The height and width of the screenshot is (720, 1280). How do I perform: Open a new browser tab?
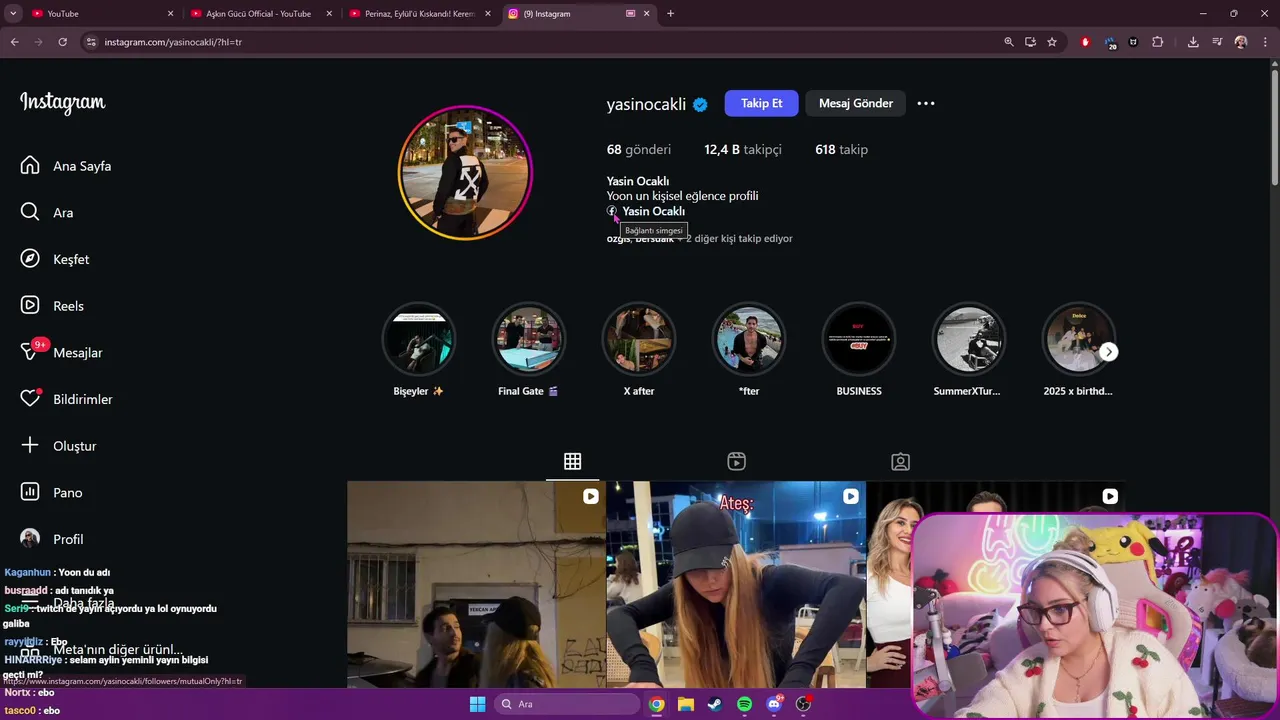tap(670, 14)
